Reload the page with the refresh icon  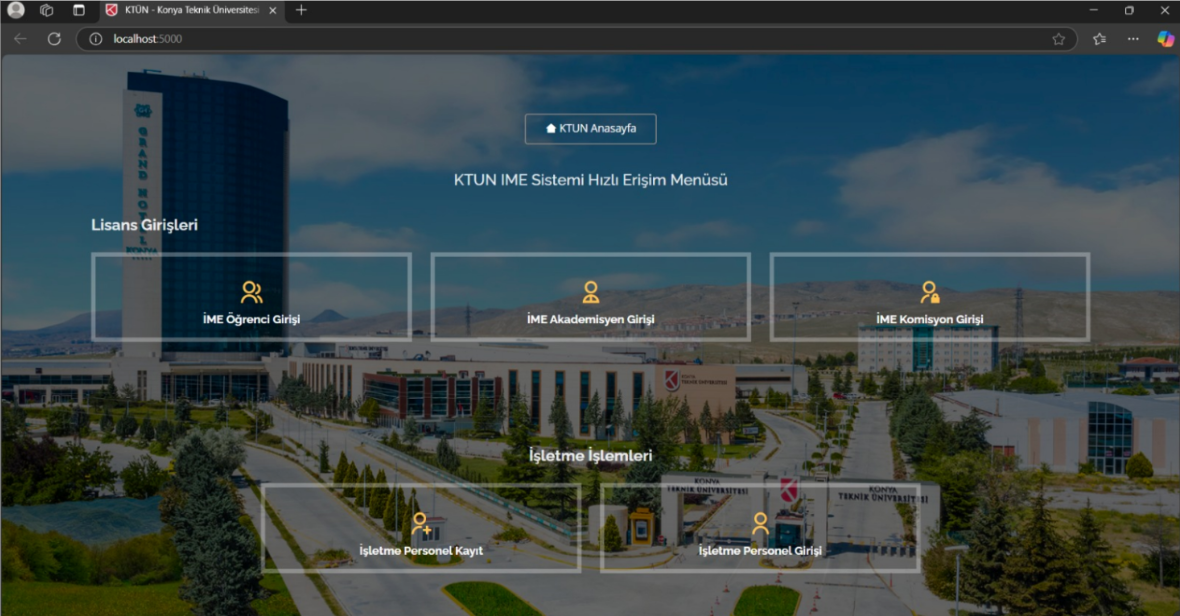tap(54, 39)
